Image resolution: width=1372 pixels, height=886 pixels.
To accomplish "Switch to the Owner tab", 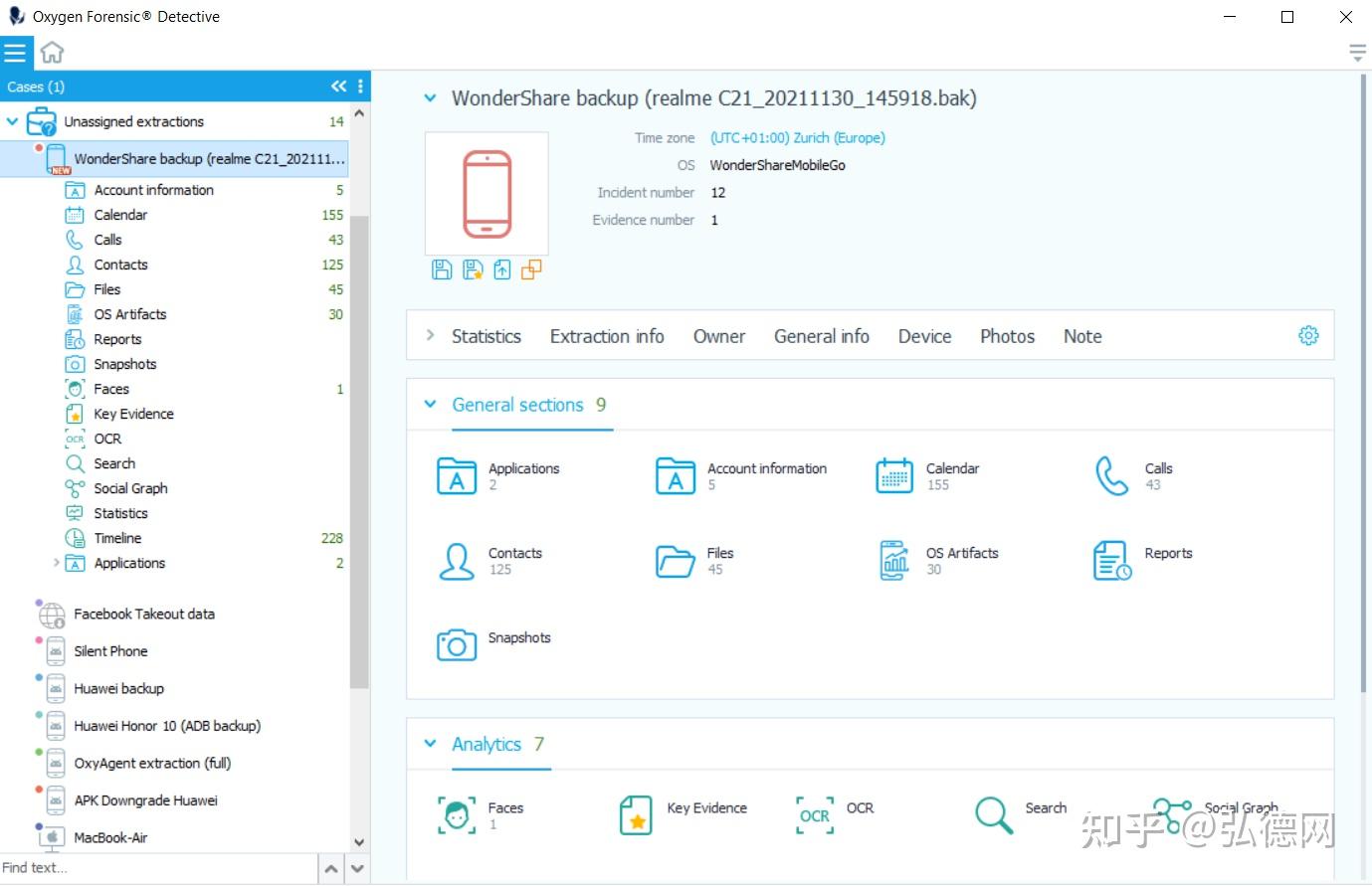I will click(719, 336).
